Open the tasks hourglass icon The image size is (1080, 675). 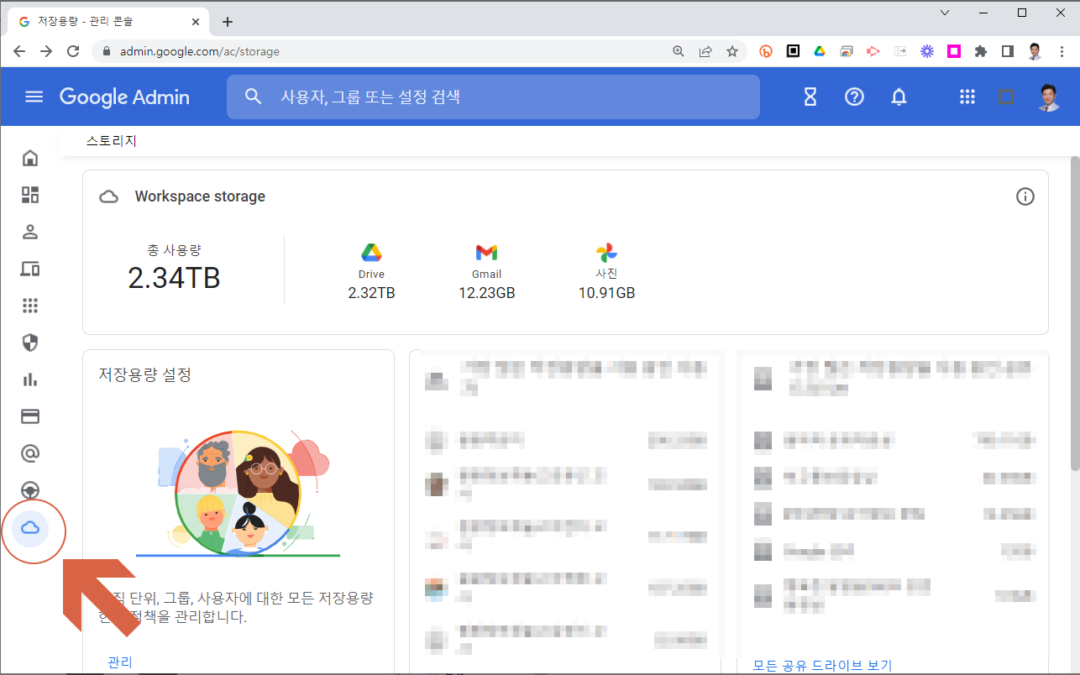coord(810,97)
